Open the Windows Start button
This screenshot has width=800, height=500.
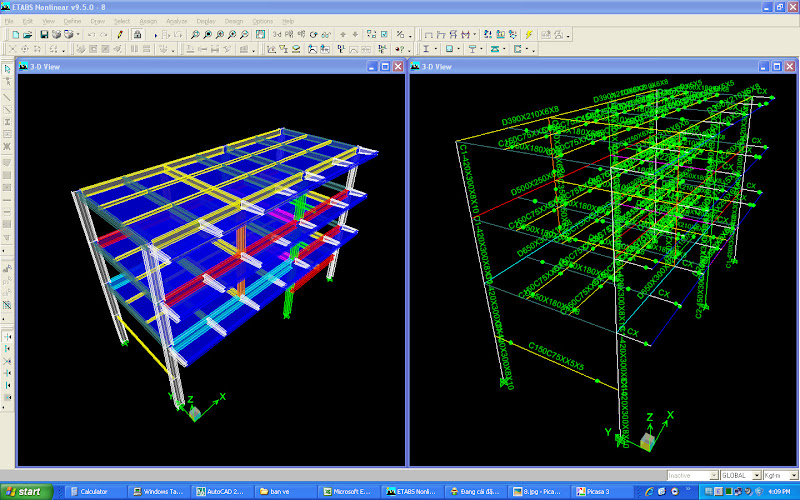tap(24, 492)
